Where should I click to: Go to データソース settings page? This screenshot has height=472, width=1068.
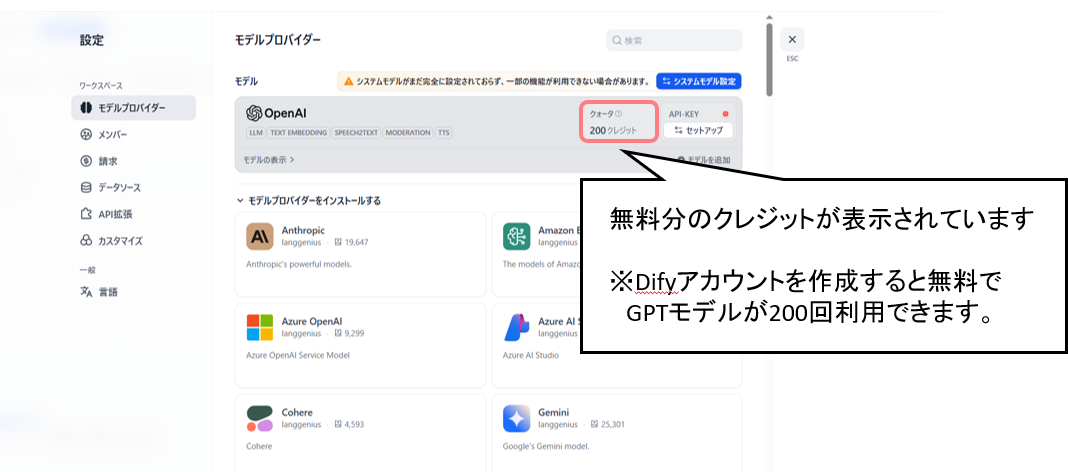[119, 187]
